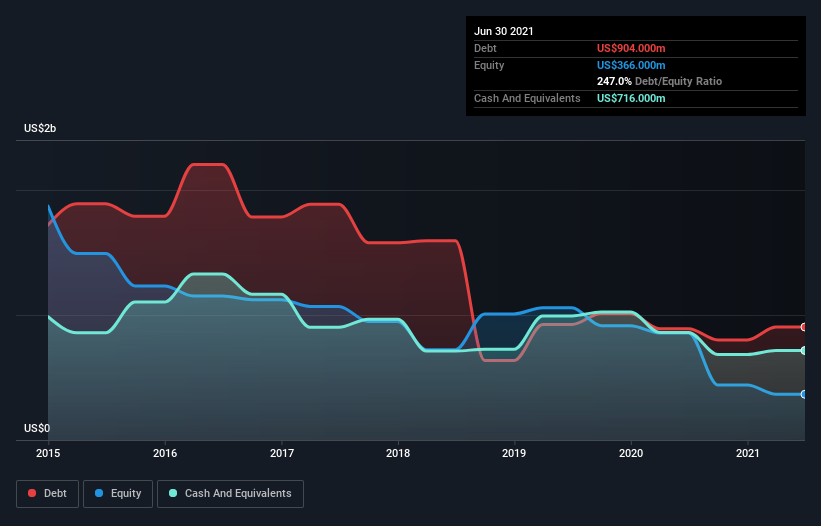The image size is (821, 526).
Task: Click the 2015 x-axis label
Action: pyautogui.click(x=48, y=453)
